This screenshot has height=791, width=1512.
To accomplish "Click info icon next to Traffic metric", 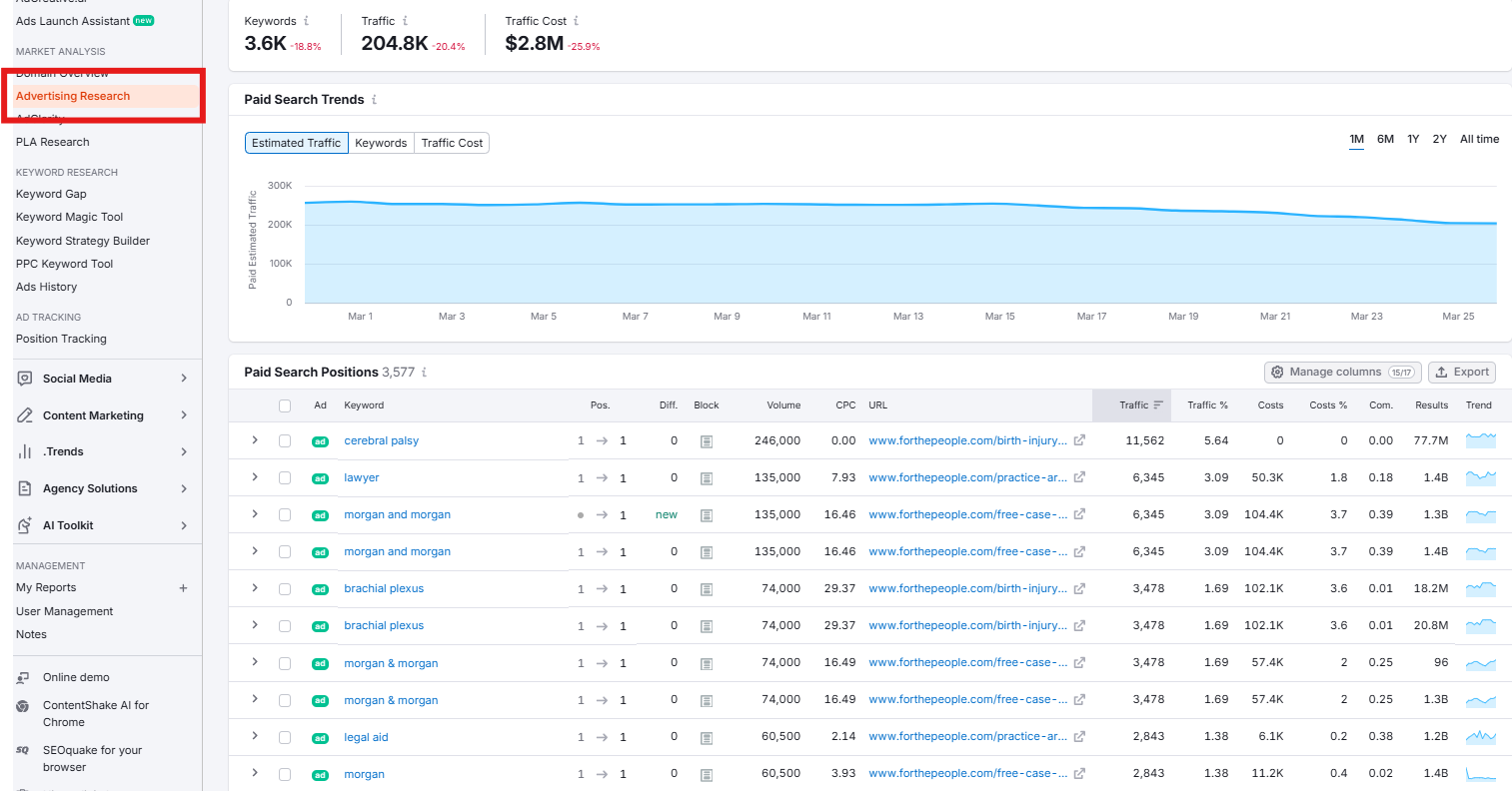I will point(405,21).
